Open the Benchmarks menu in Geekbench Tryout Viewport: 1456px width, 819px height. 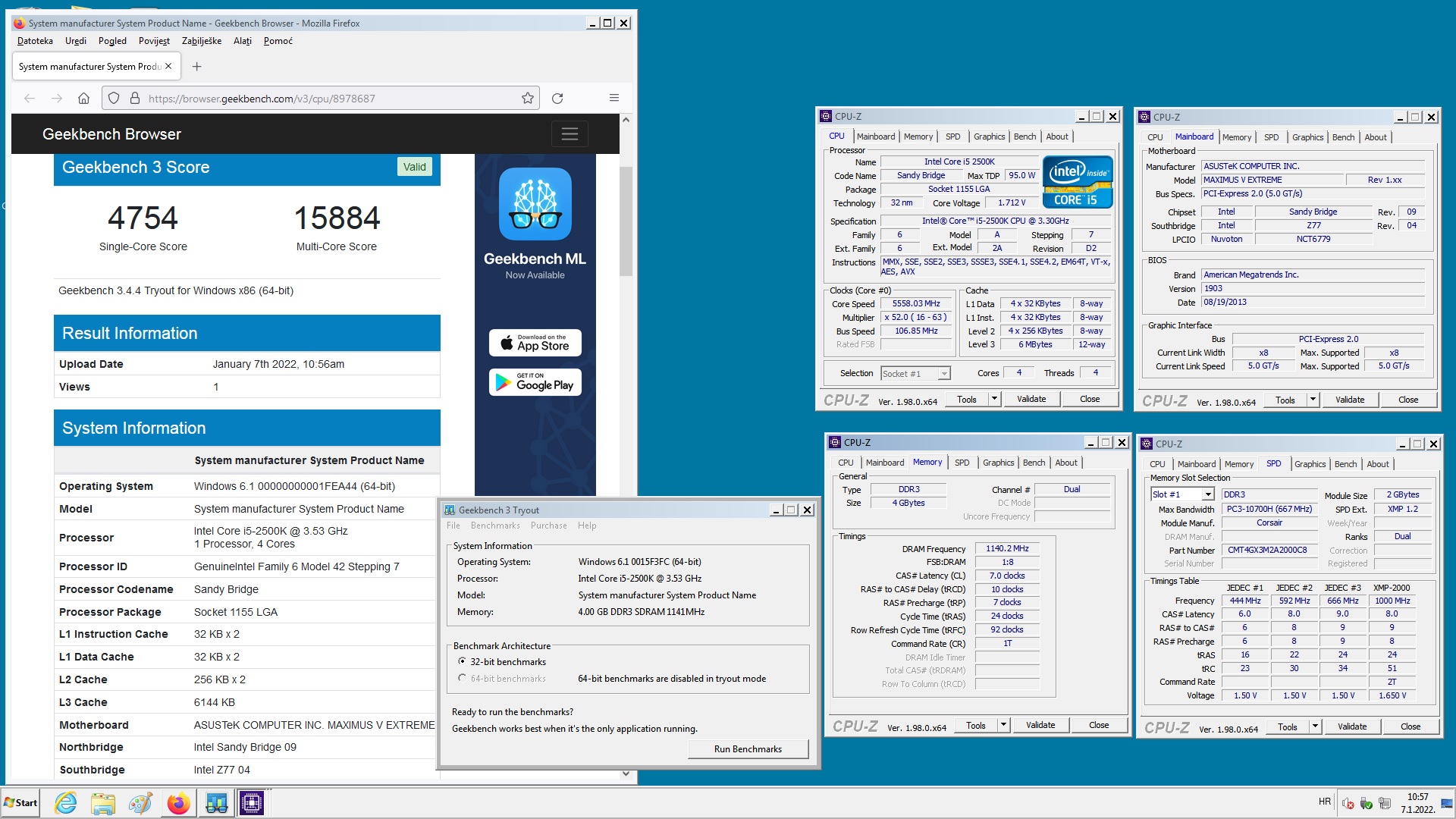pyautogui.click(x=495, y=526)
